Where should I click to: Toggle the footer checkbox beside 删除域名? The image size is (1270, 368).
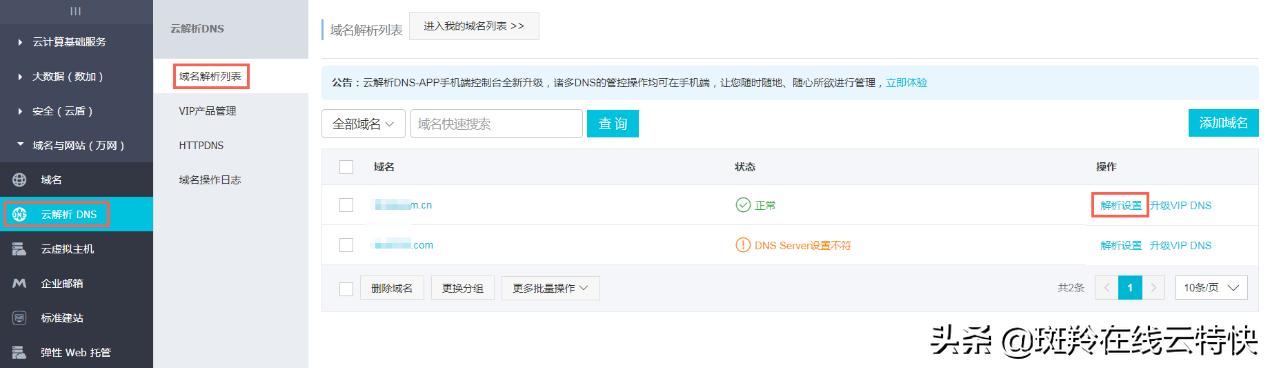pyautogui.click(x=347, y=288)
